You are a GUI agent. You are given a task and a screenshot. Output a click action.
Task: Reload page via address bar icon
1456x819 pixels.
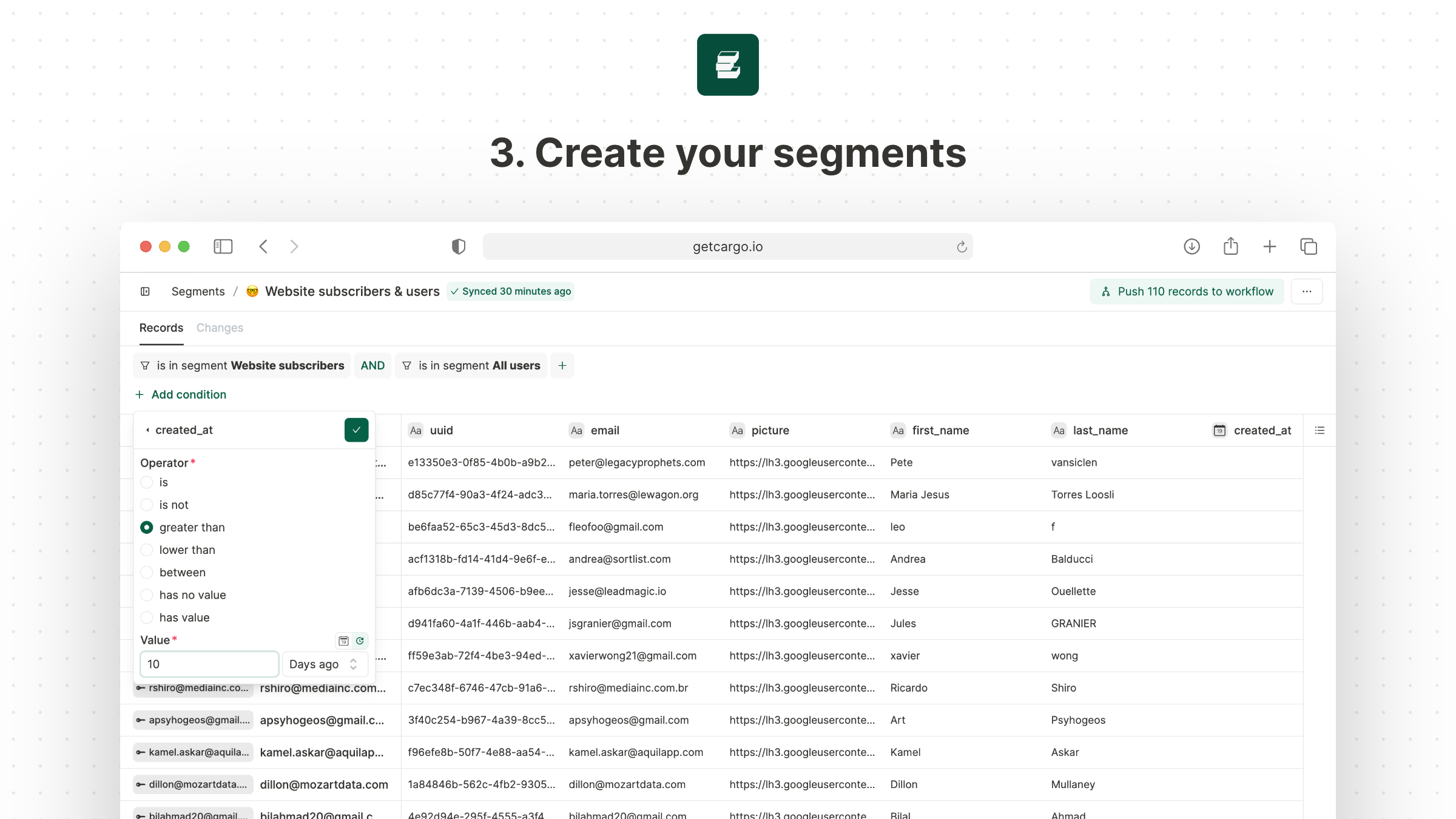tap(961, 246)
